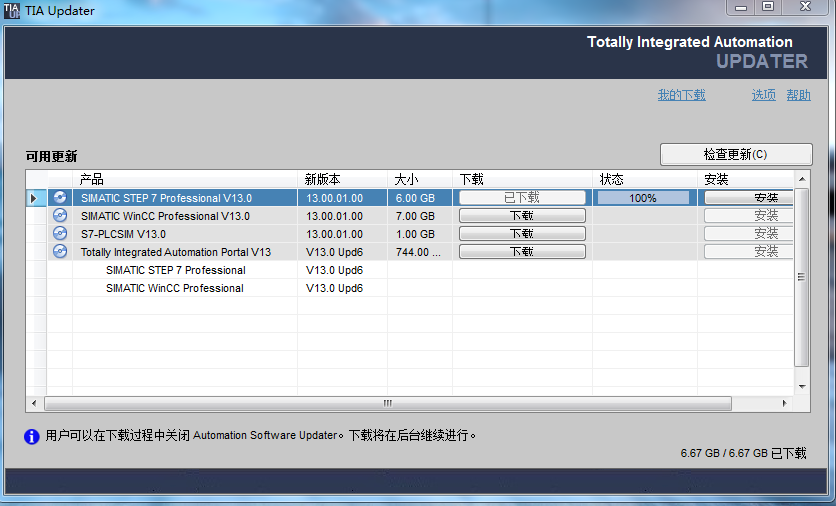Click the 安装 column header
This screenshot has width=836, height=506.
745,179
